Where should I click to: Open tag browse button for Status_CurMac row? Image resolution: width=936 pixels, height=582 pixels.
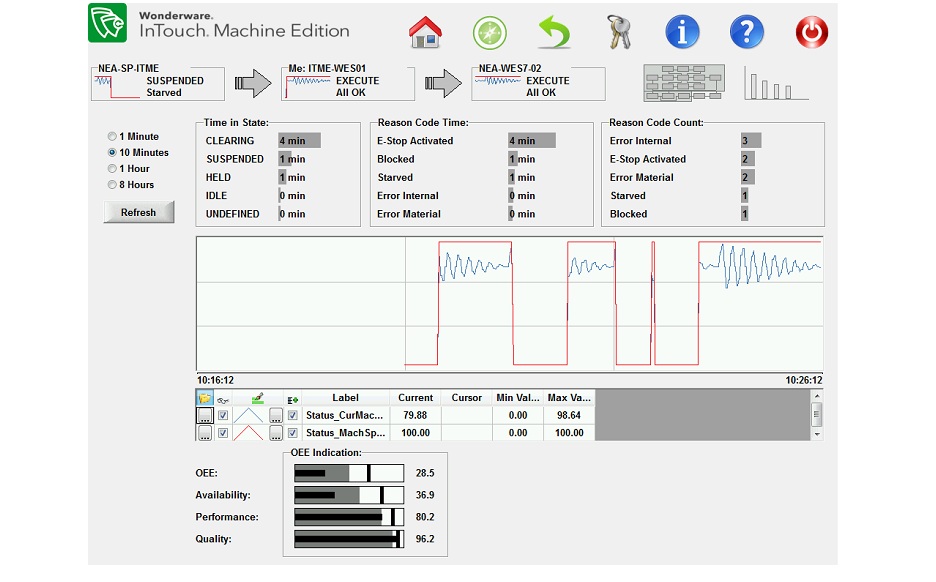205,415
